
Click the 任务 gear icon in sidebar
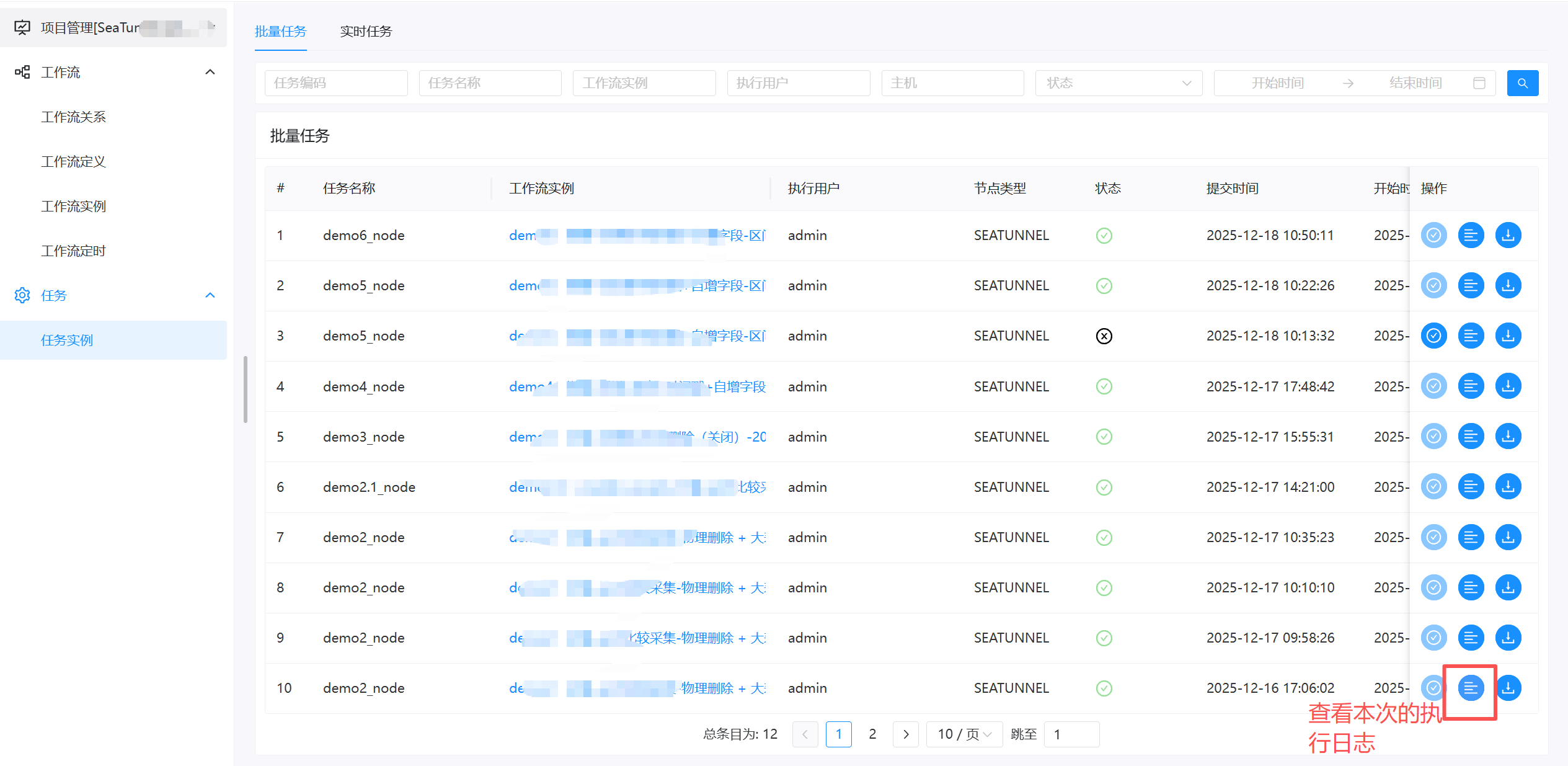[22, 295]
